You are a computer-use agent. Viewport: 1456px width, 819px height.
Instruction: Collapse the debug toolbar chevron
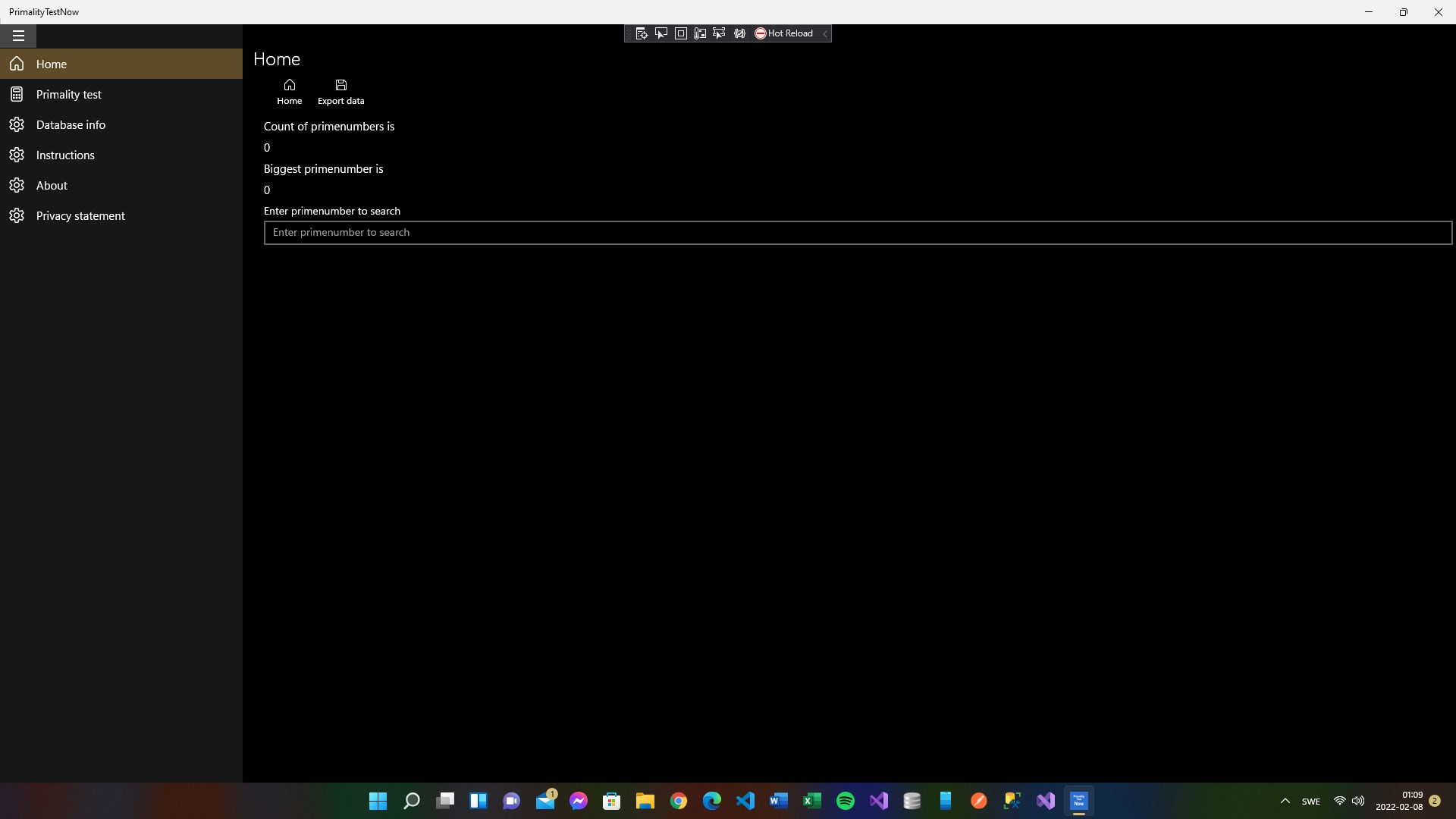[x=825, y=33]
